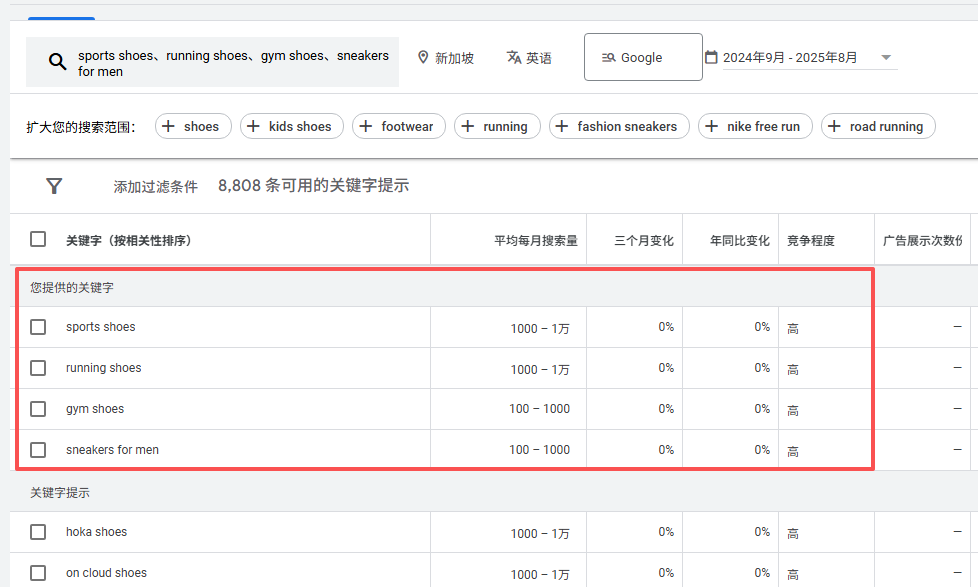Screen dimensions: 978x587
Task: Sort by 平均每月搜索量 column header
Action: [535, 241]
